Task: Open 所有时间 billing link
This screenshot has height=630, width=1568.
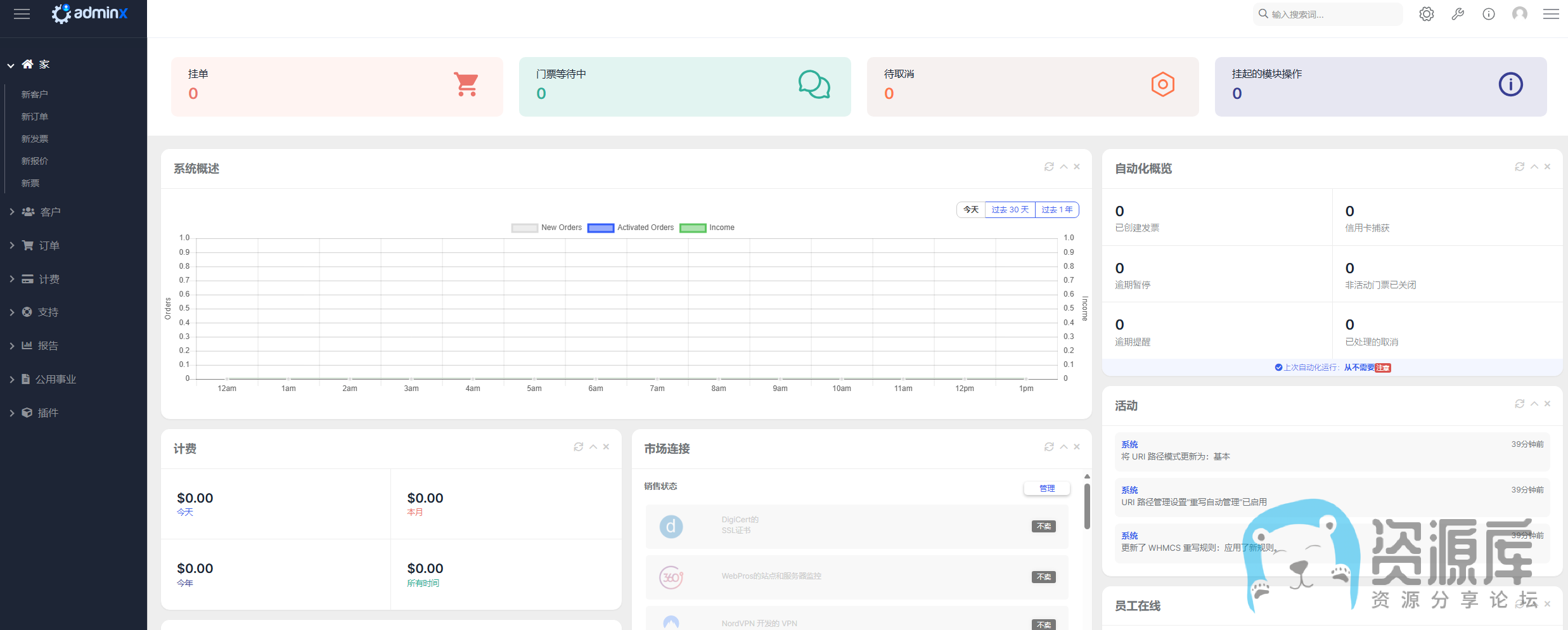Action: (x=423, y=583)
